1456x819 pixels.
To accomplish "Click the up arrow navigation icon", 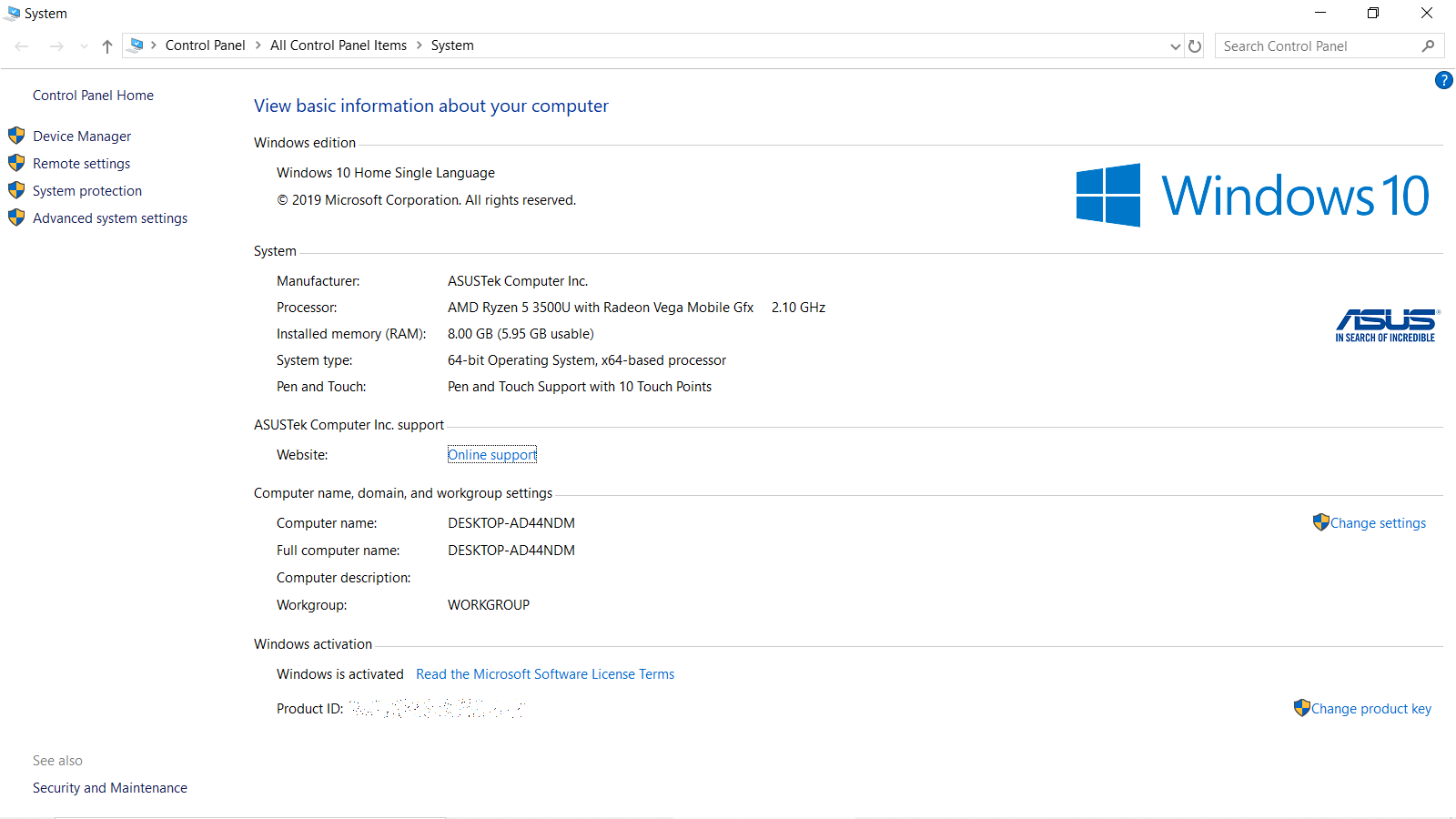I will 107,46.
